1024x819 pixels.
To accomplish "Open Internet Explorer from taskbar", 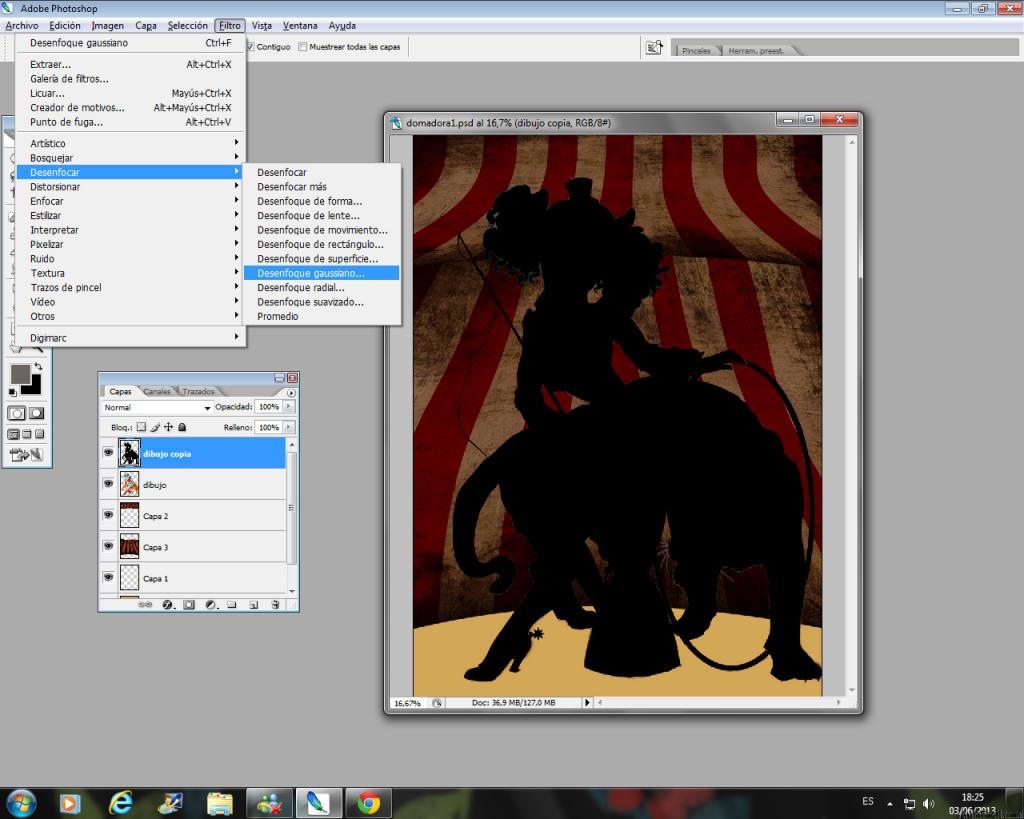I will (x=121, y=803).
